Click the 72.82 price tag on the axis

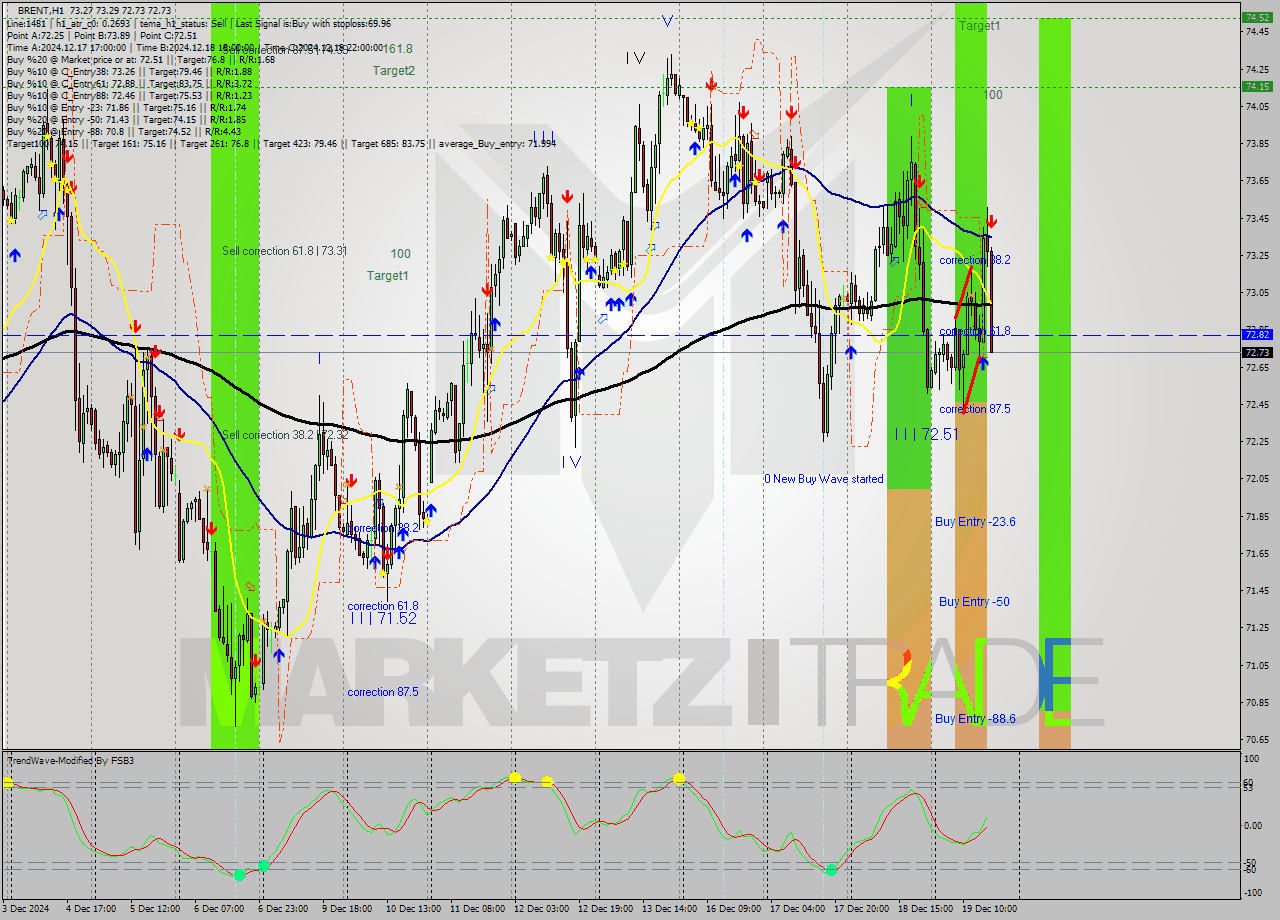[1256, 334]
